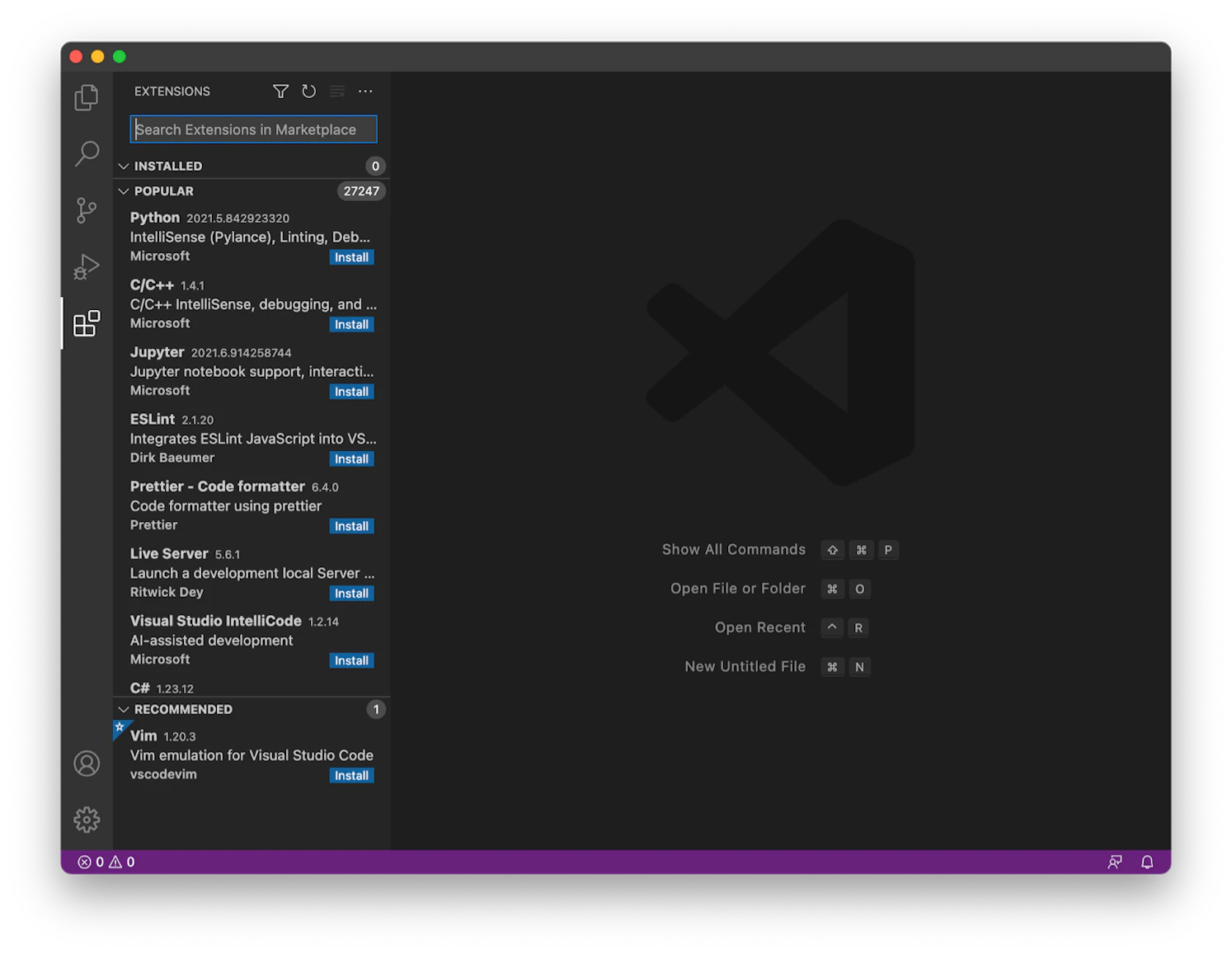The image size is (1232, 954).
Task: Click the errors count in status bar
Action: [91, 862]
